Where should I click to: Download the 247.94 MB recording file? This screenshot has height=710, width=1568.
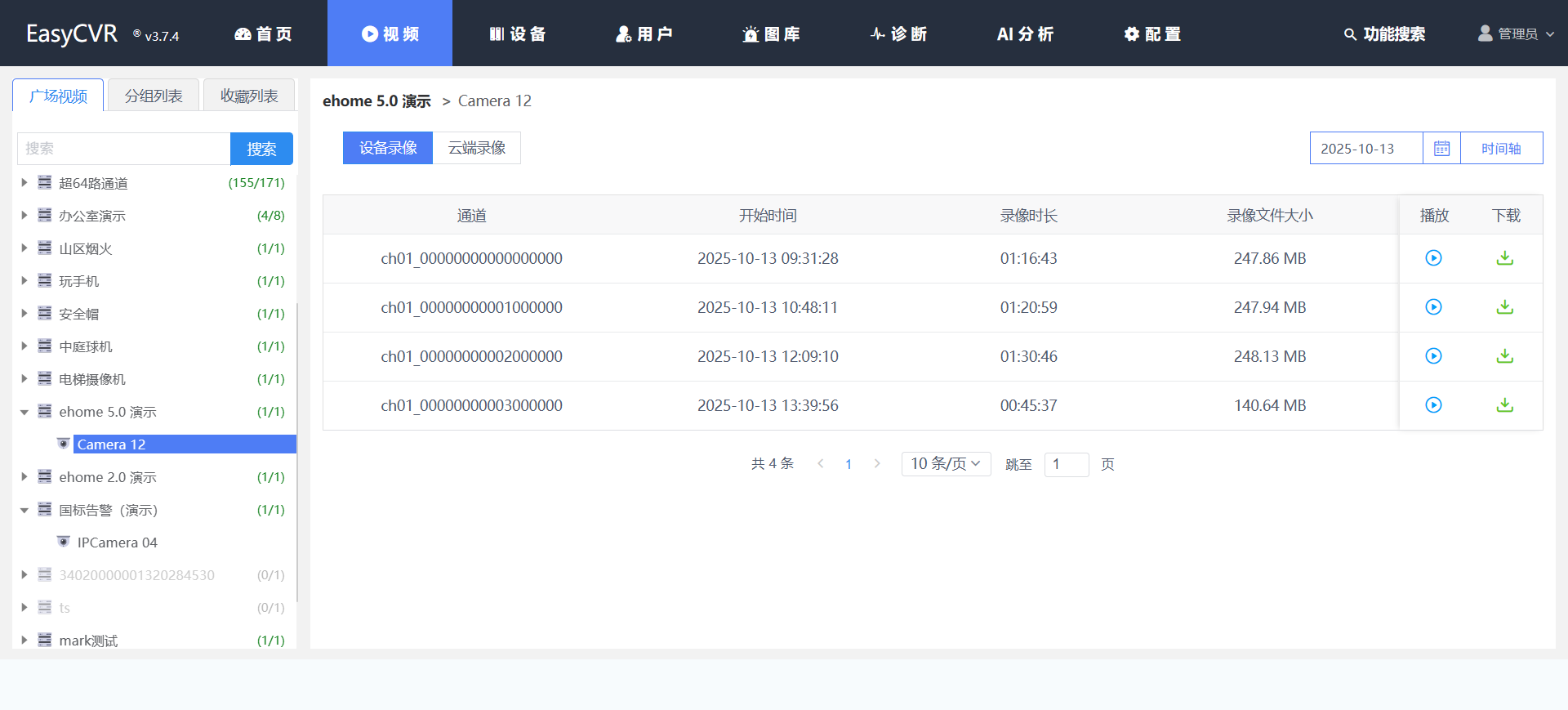coord(1504,307)
